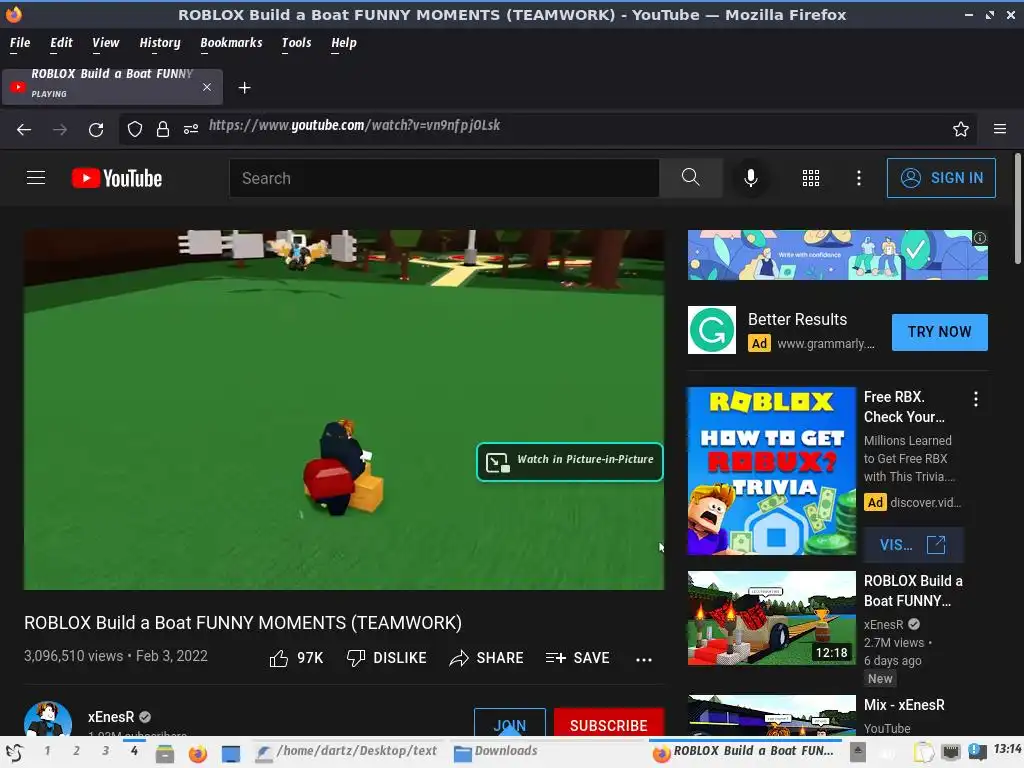Open the notification alert tray icon
This screenshot has height=768, width=1024.
(x=977, y=752)
